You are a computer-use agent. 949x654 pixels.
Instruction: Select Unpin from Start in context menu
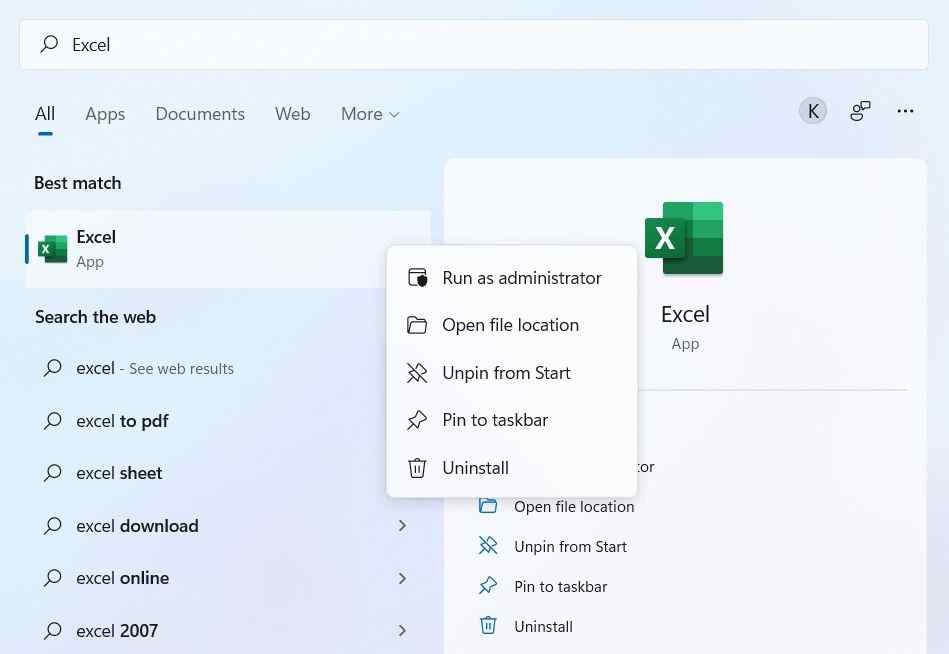pyautogui.click(x=511, y=373)
